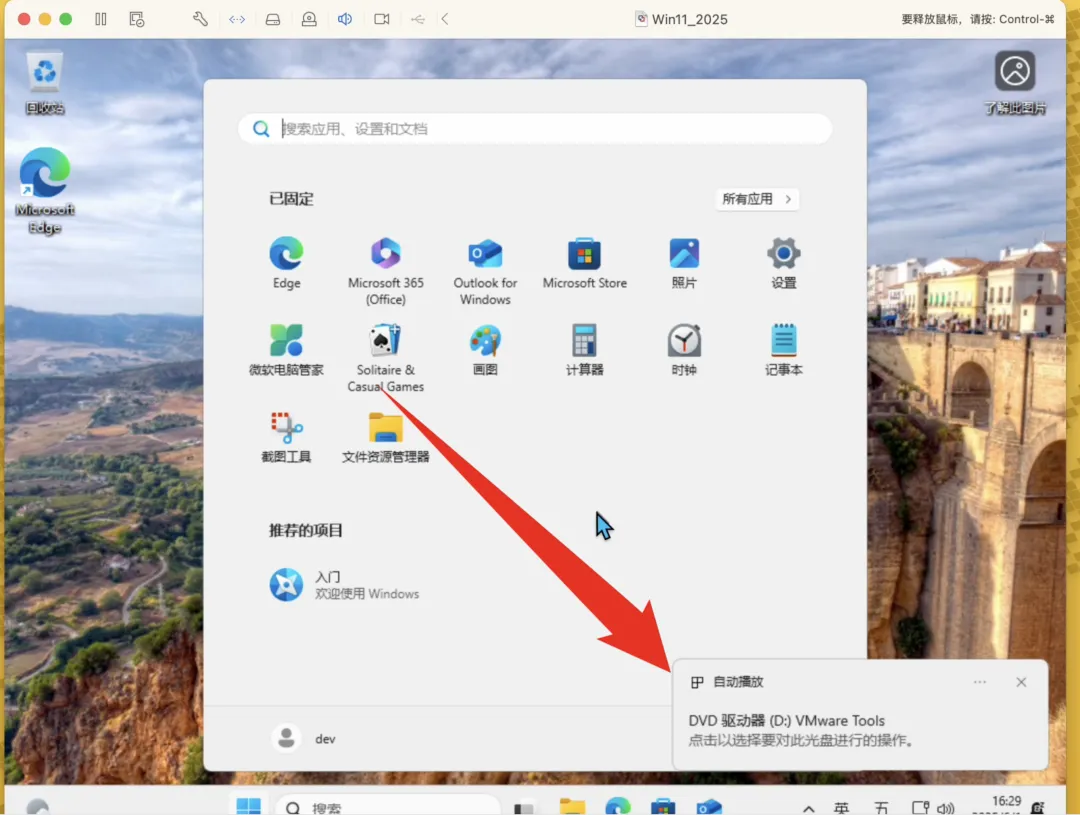The width and height of the screenshot is (1080, 815).
Task: Open the 截图工具 Snipping Tool
Action: 287,437
